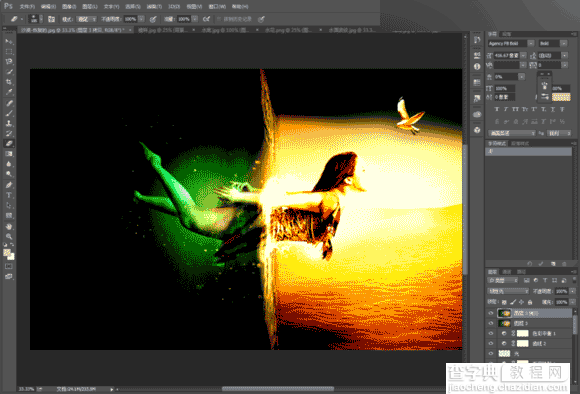Enable airbrush mode icon in options bar
580x394 pixels.
click(x=206, y=19)
